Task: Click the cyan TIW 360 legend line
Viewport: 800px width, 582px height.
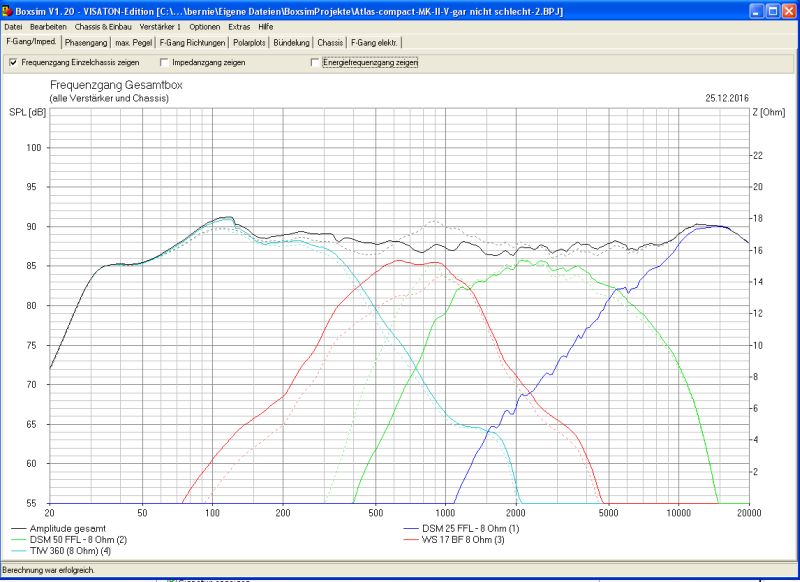Action: tap(20, 550)
